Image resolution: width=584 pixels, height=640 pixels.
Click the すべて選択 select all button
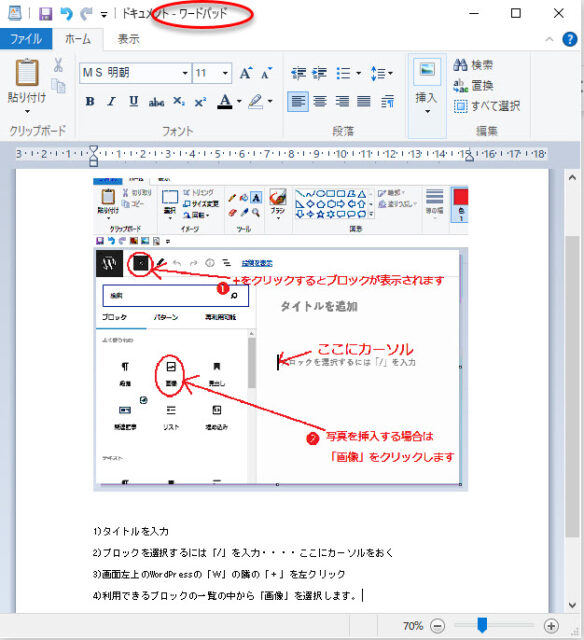[x=487, y=106]
